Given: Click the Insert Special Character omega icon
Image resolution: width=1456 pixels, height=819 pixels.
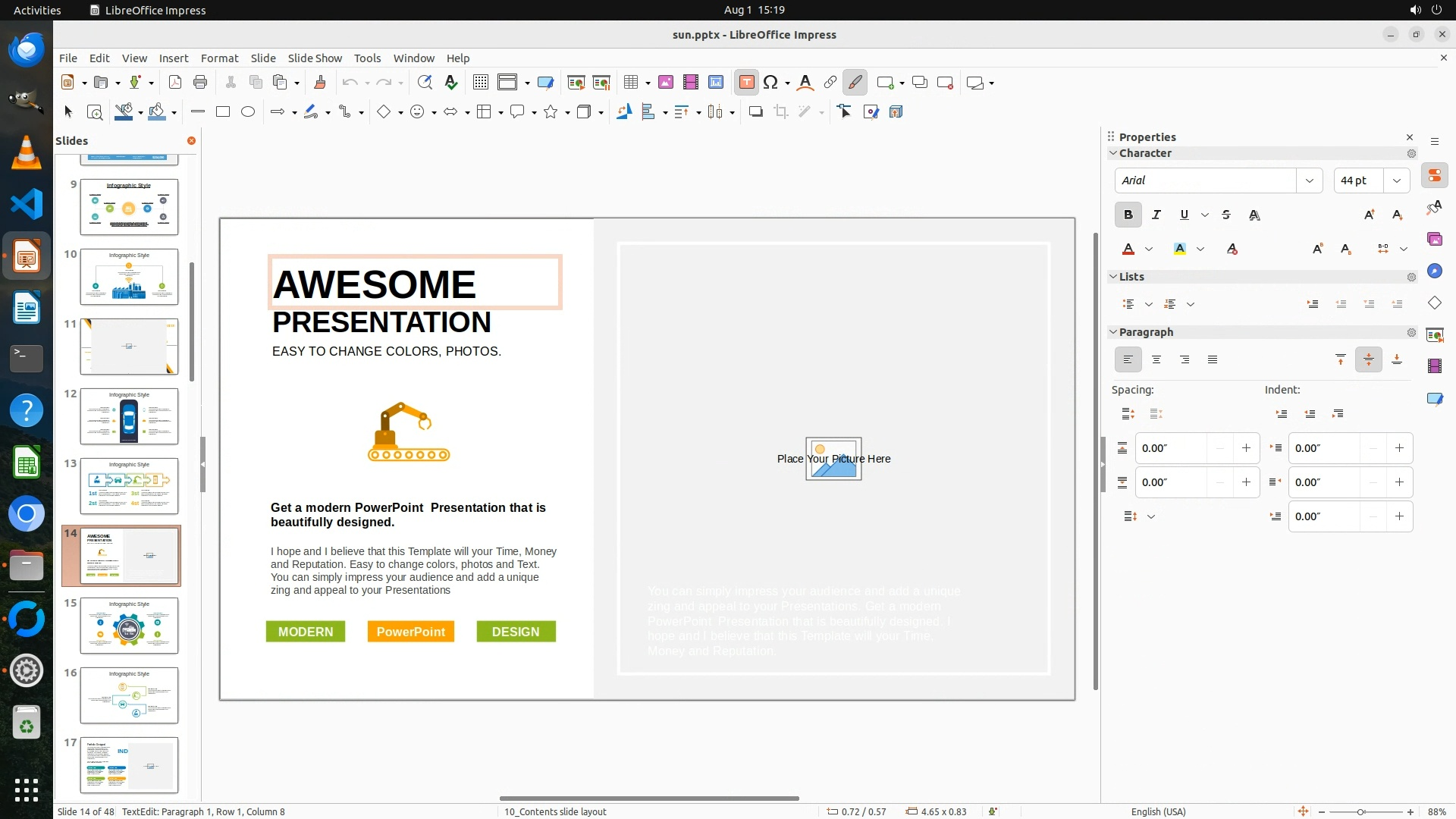Looking at the screenshot, I should [x=770, y=83].
